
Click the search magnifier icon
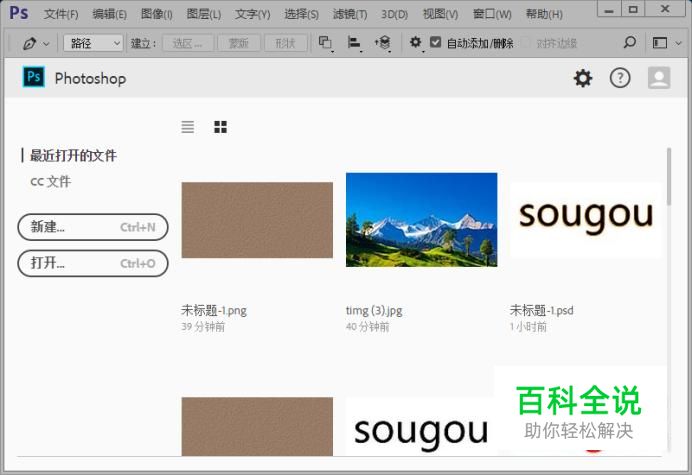pyautogui.click(x=630, y=42)
